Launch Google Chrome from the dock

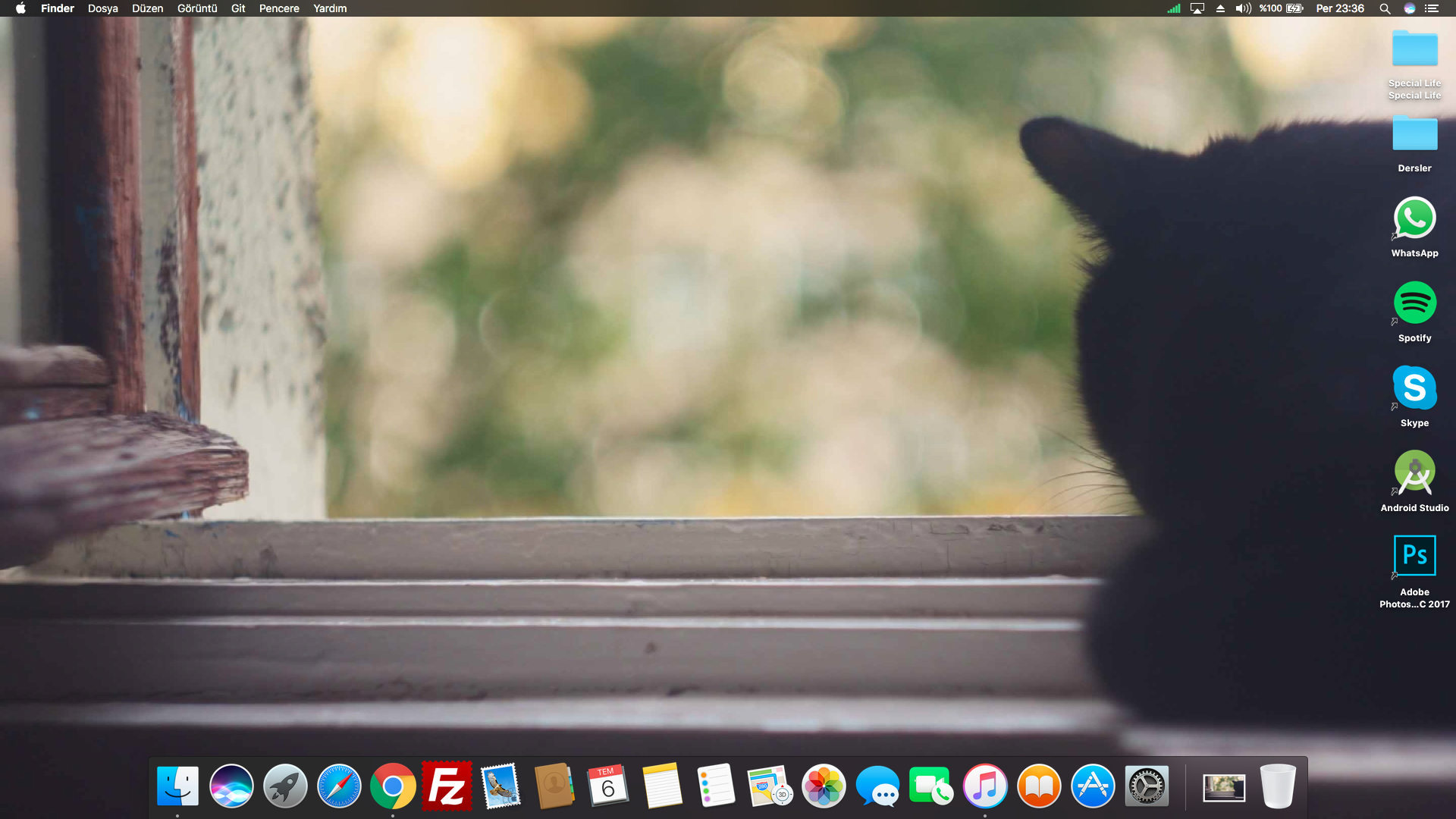[x=393, y=786]
